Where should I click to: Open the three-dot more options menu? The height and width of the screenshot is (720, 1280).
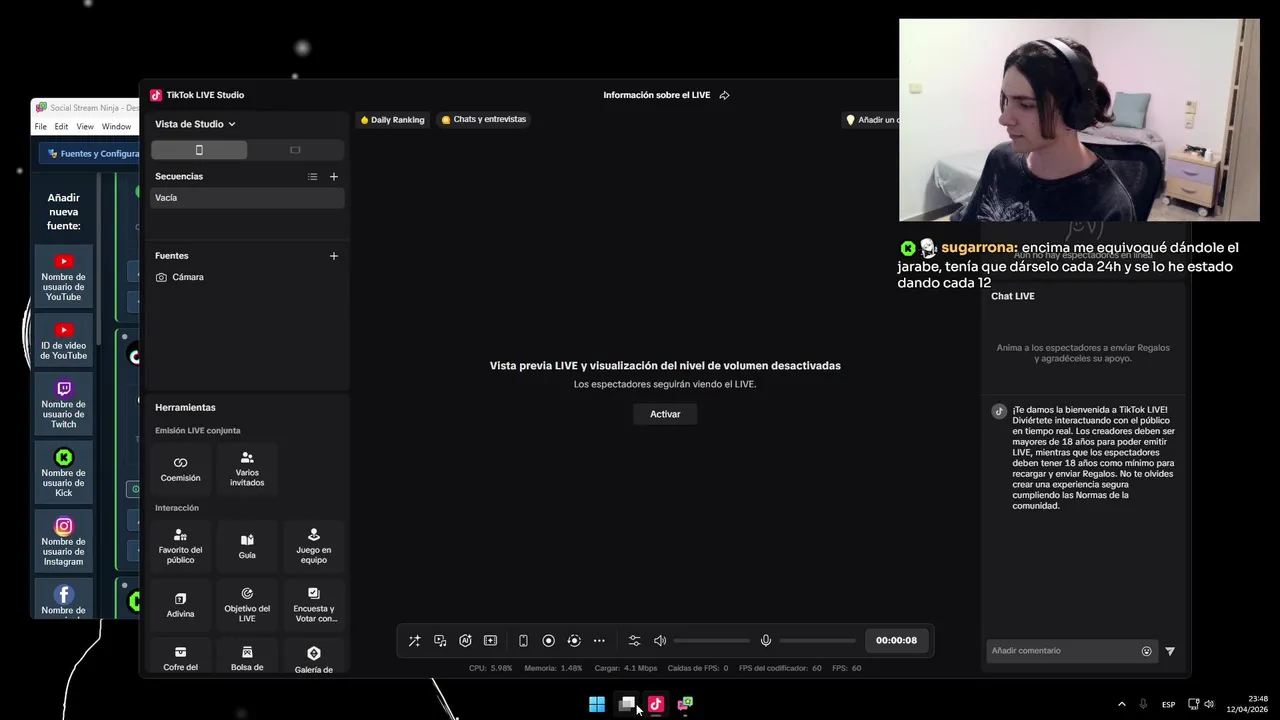(599, 641)
